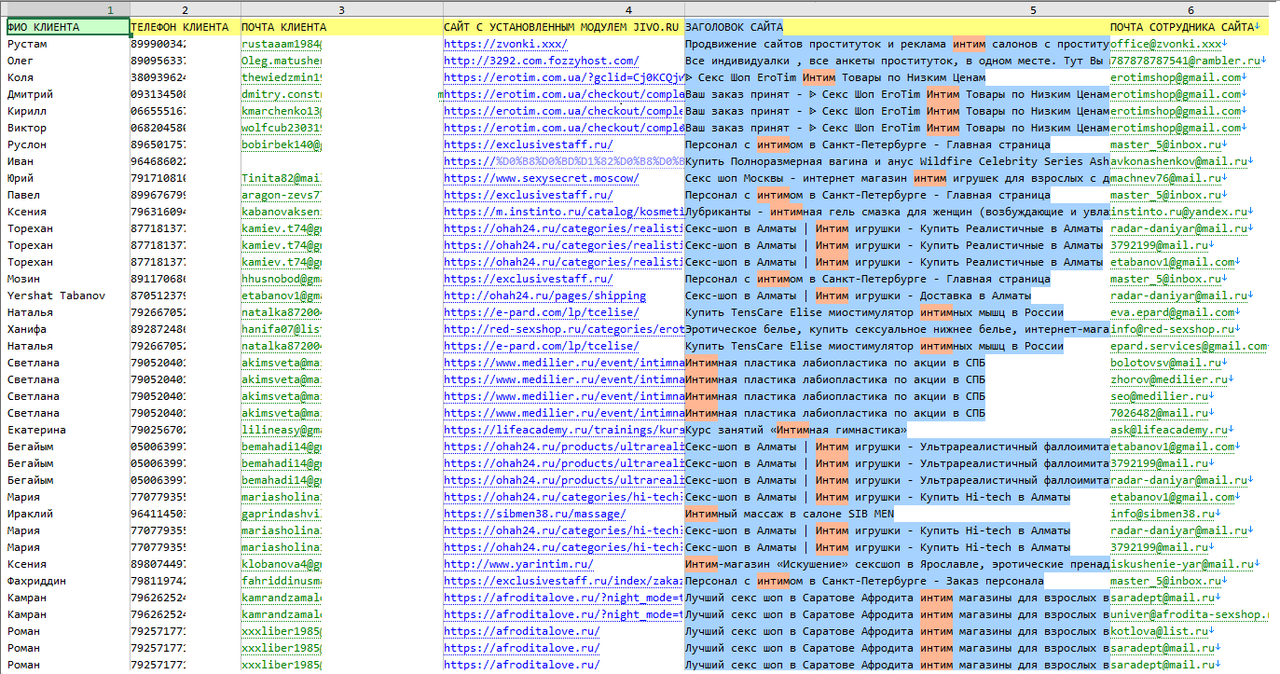The image size is (1280, 674).
Task: Click the seo@medilier.ru email
Action: pyautogui.click(x=1159, y=397)
